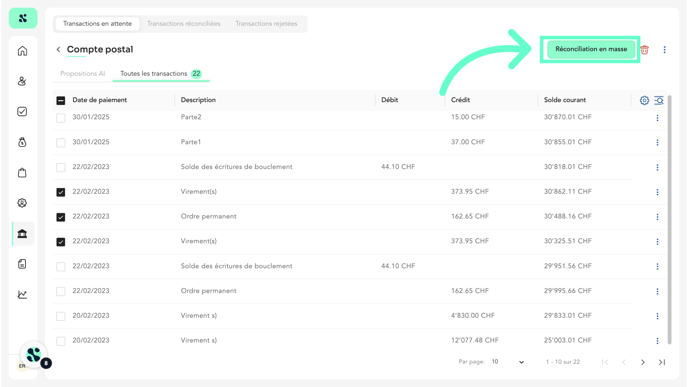
Task: Toggle the select-all header checkbox
Action: pyautogui.click(x=61, y=100)
